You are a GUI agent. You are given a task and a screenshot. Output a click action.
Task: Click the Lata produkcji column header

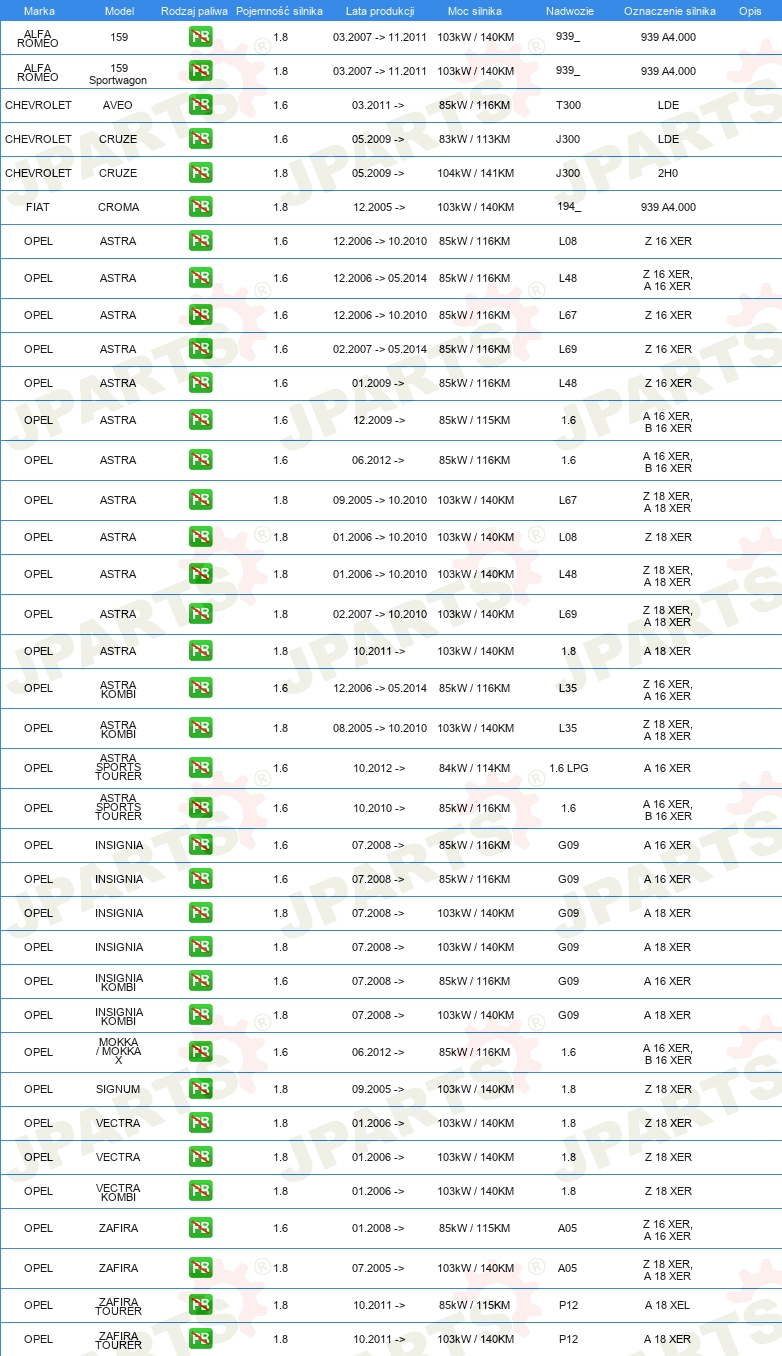click(380, 11)
